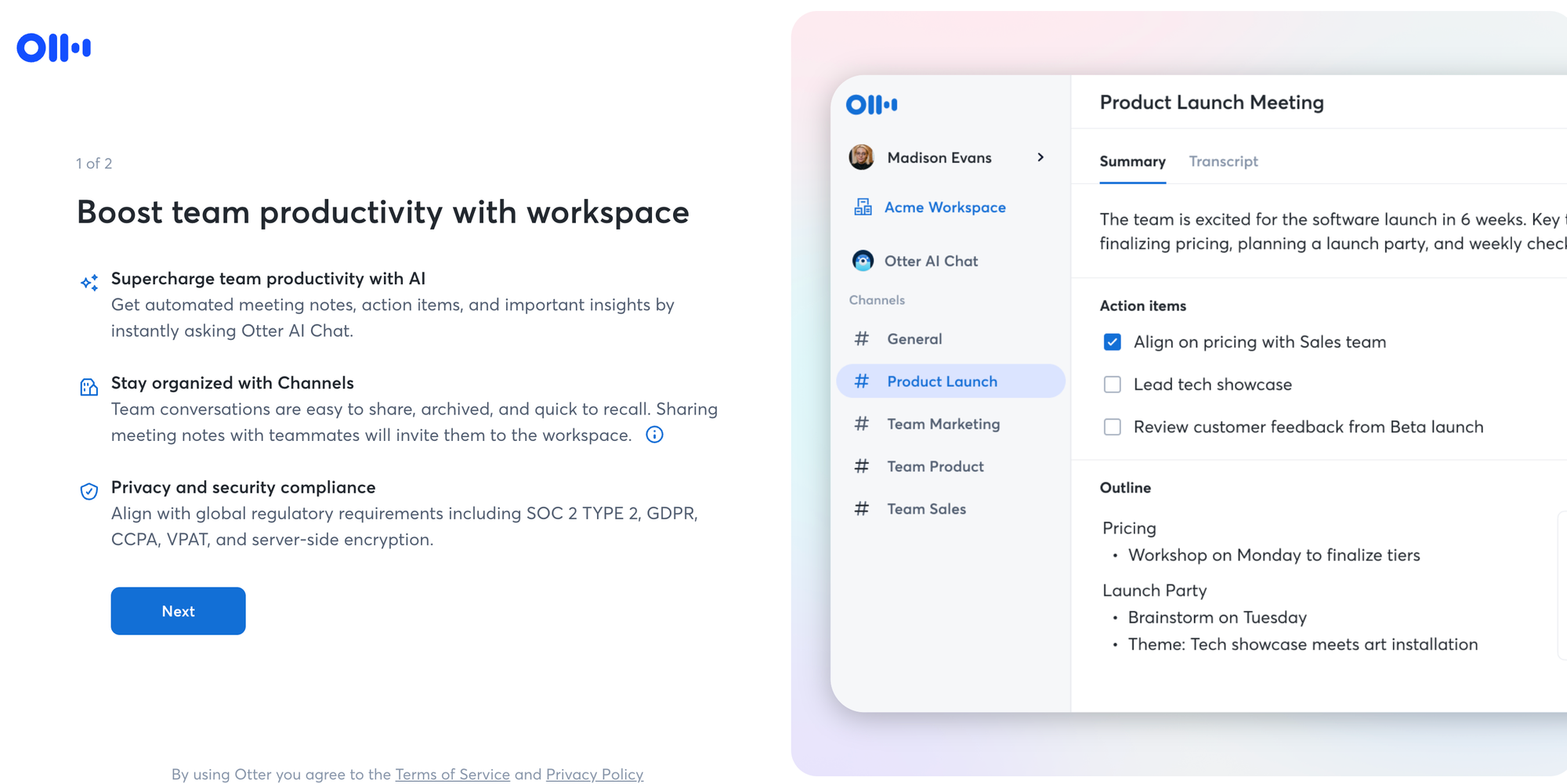Open the info icon after workspace invite text
The image size is (1567, 784).
(654, 435)
